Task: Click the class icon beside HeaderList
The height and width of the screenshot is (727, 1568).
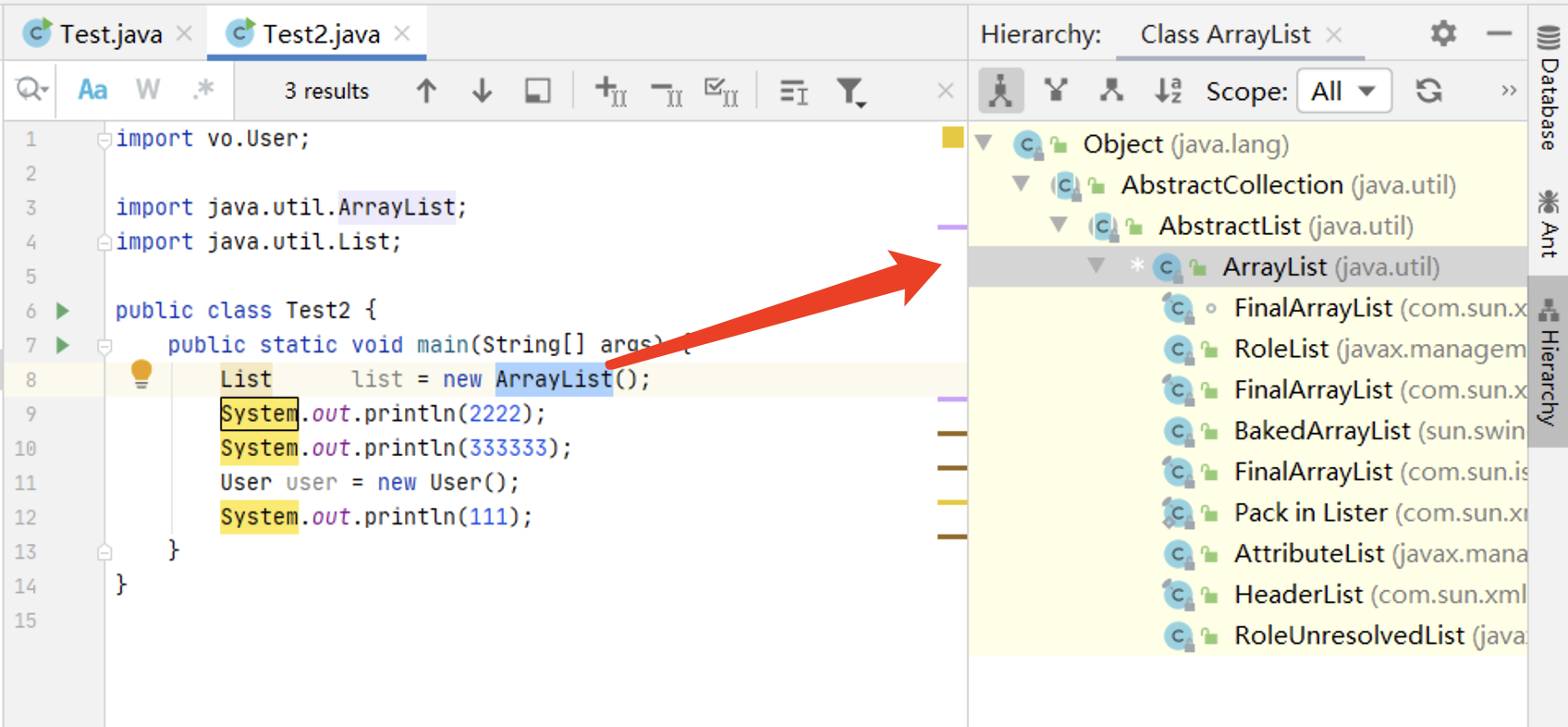Action: point(1178,595)
